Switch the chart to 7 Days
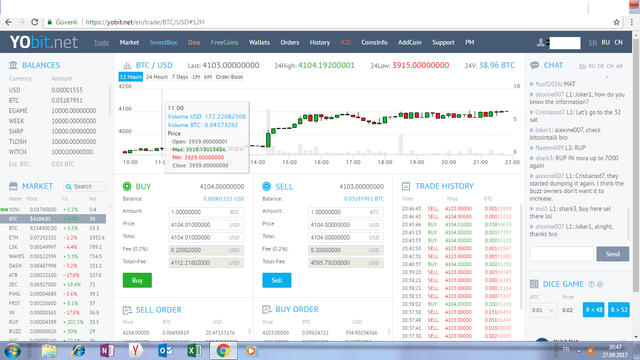 (x=180, y=77)
